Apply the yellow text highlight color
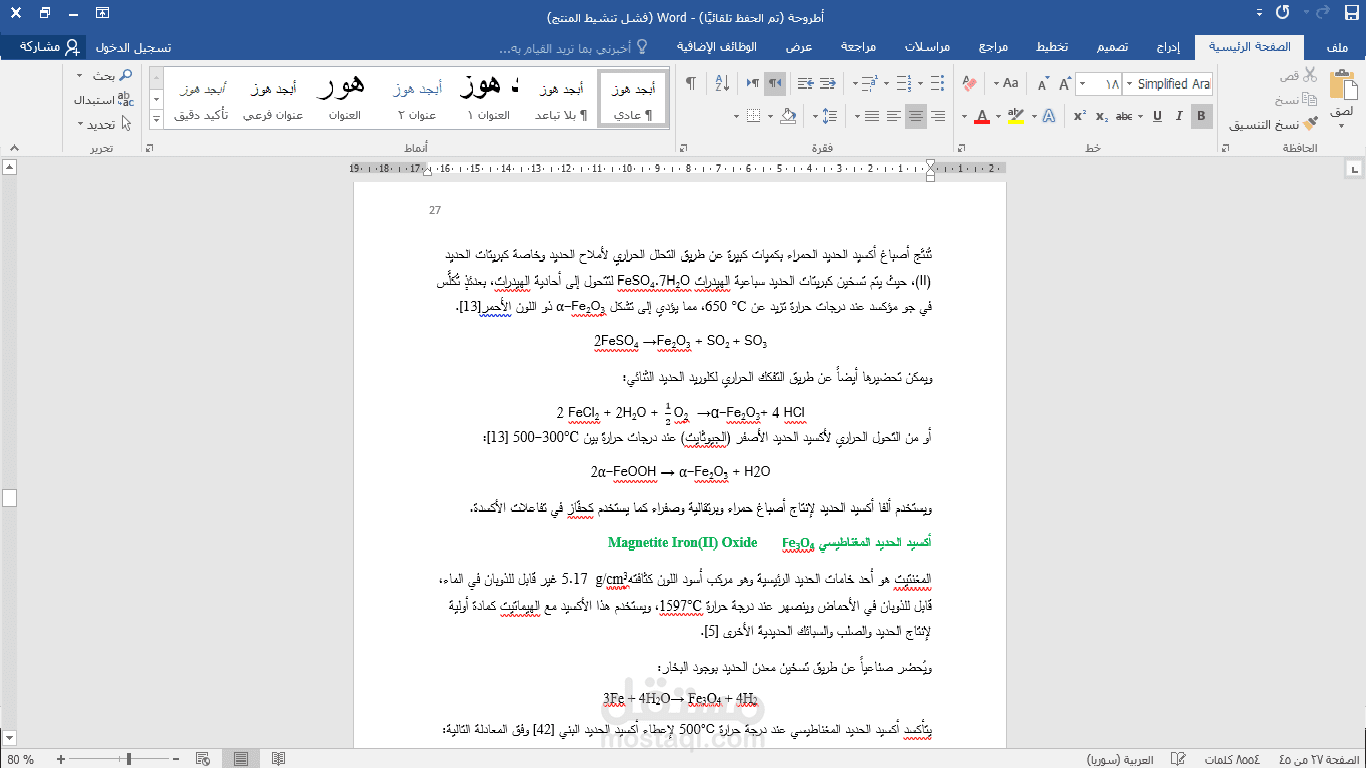 point(1016,116)
